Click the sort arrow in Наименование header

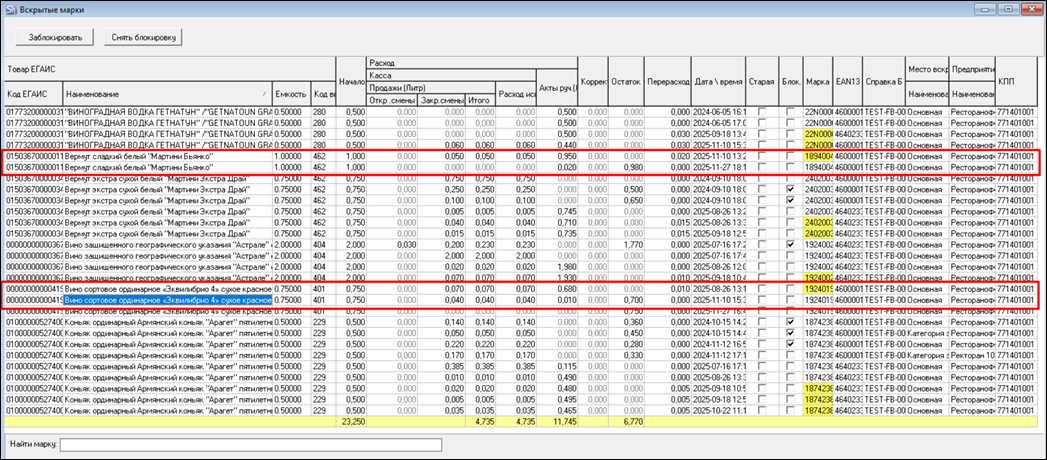point(266,94)
